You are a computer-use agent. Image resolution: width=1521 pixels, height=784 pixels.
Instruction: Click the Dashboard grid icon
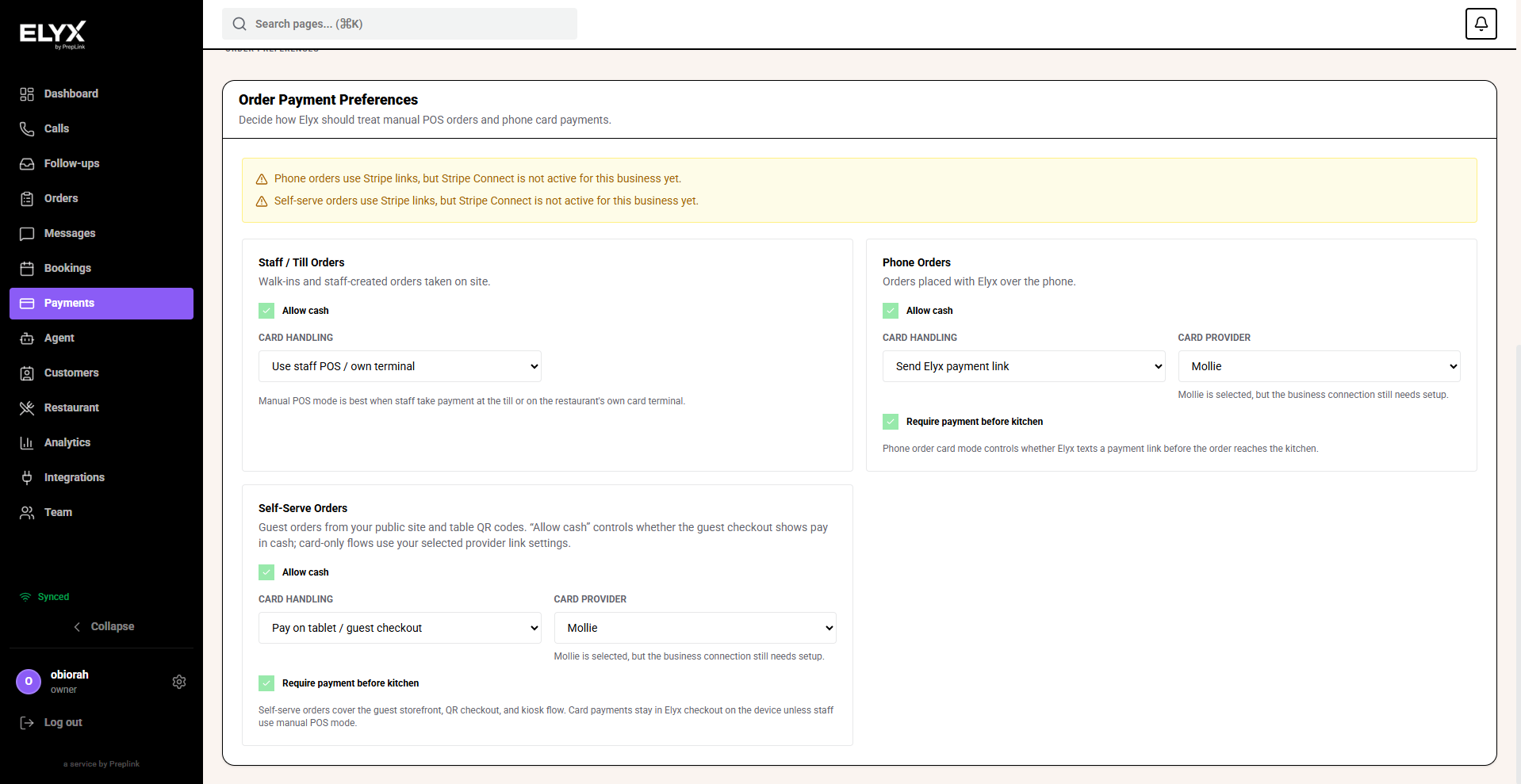coord(27,94)
